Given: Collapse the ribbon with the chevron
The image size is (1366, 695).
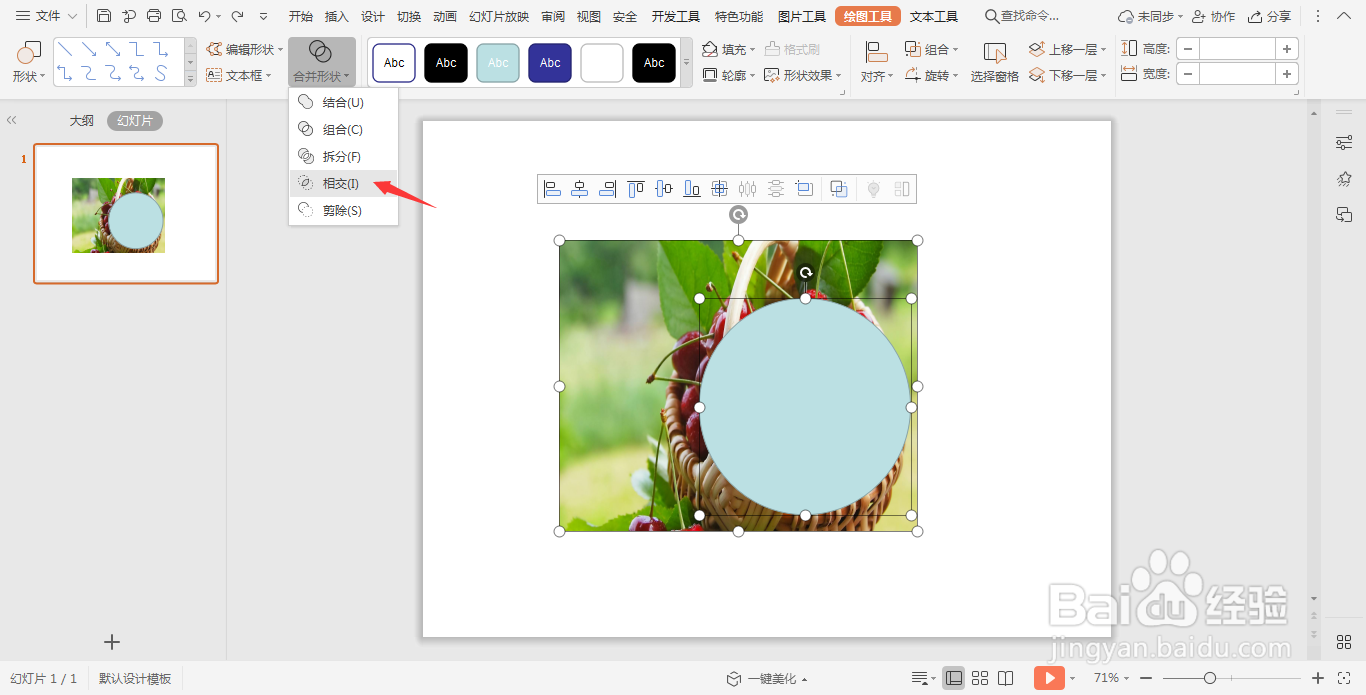Looking at the screenshot, I should pos(1346,16).
